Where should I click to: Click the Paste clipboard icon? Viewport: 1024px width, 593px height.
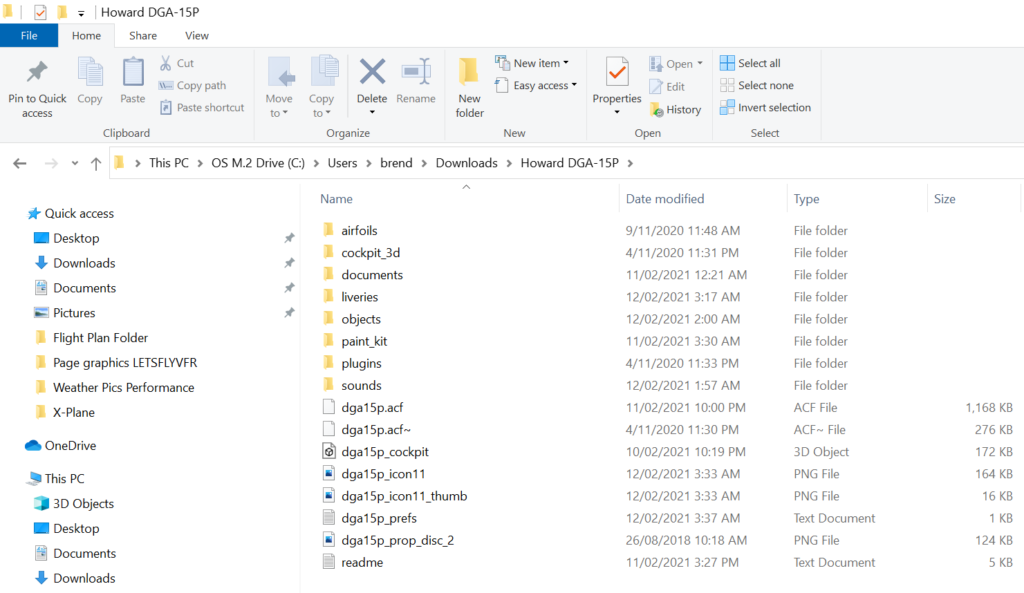pyautogui.click(x=133, y=72)
